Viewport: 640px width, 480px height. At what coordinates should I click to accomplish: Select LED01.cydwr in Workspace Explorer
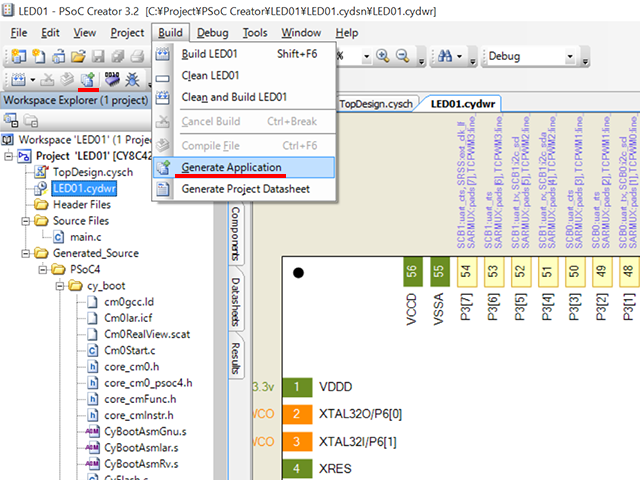point(84,189)
